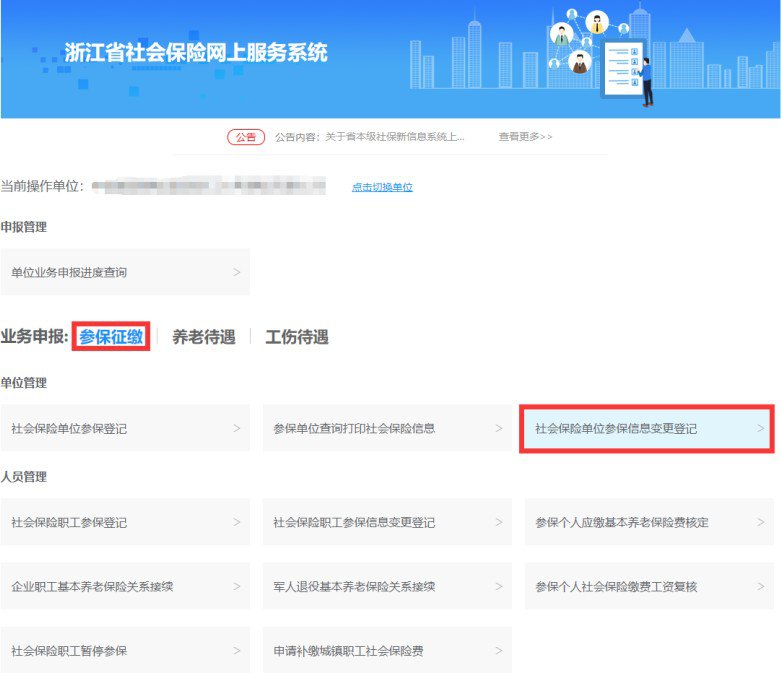Viewport: 781px width, 673px height.
Task: Click the 浙江省社会保险网上服务系统 header title
Action: 195,53
